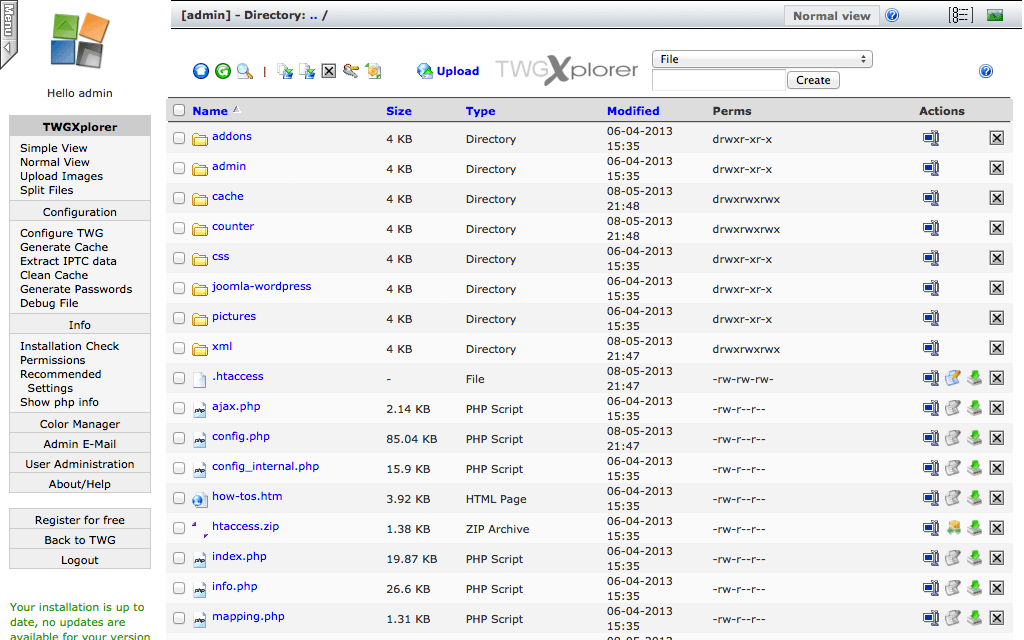Select the index.php checkbox
Viewport: 1024px width, 640px height.
pyautogui.click(x=179, y=558)
